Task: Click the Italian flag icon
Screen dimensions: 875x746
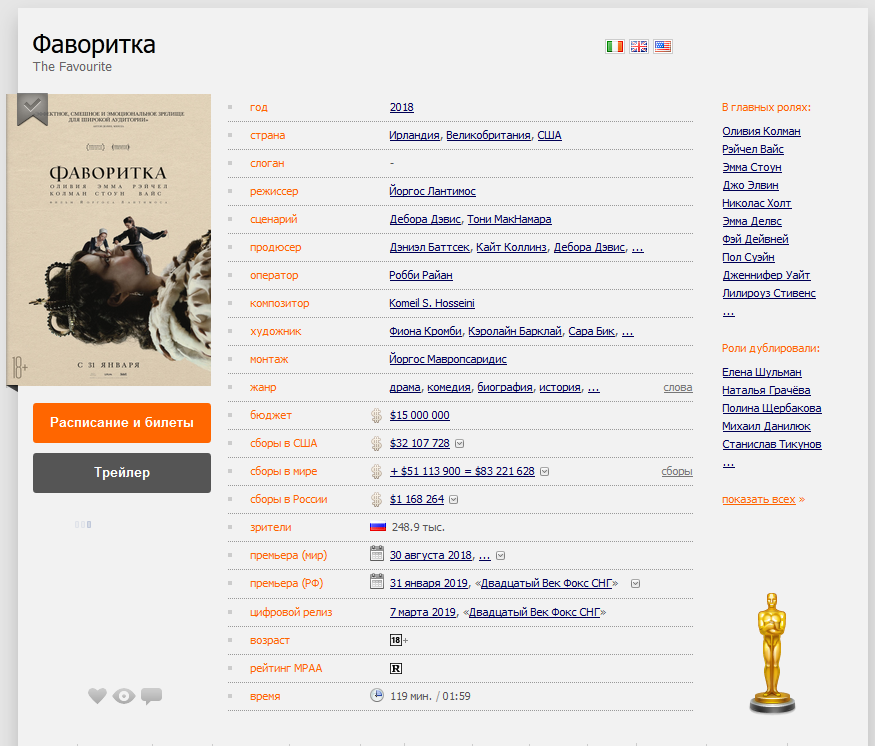Action: click(614, 46)
